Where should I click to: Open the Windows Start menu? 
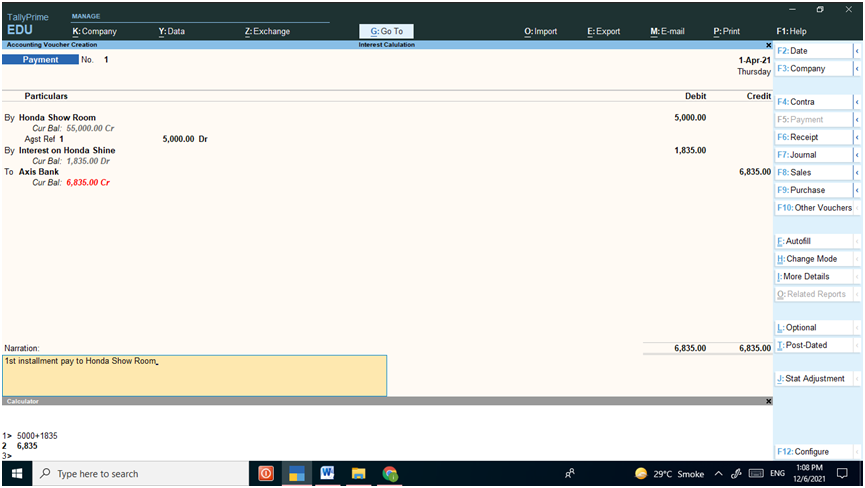point(17,474)
